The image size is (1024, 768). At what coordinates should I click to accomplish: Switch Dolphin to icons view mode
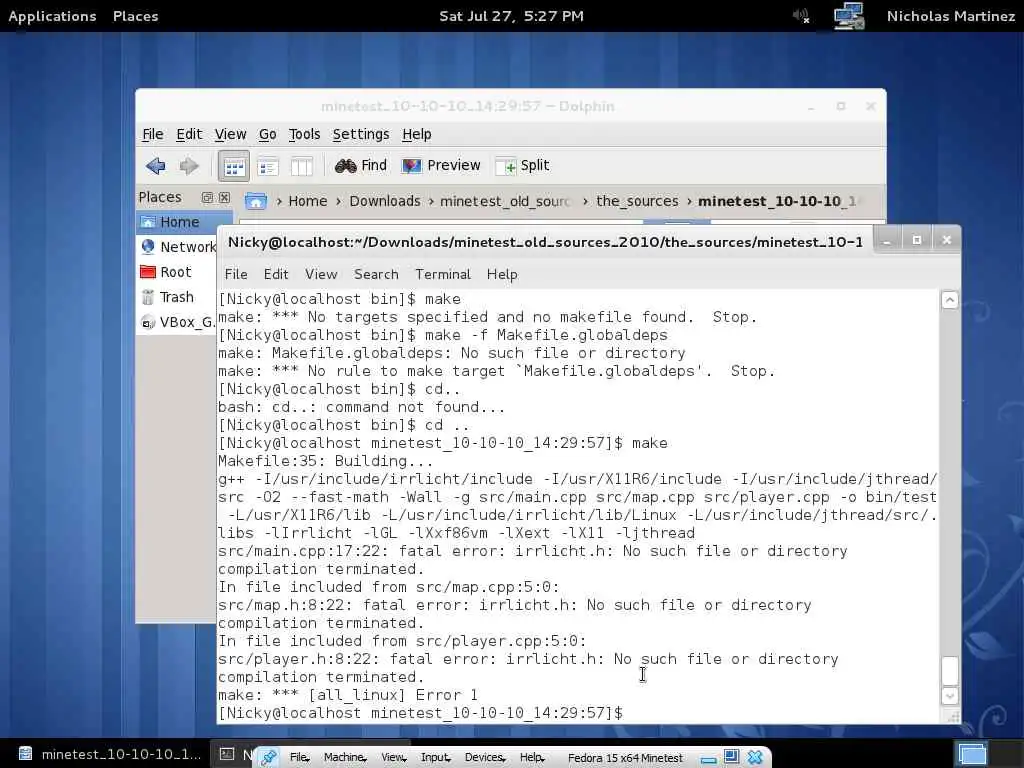(234, 166)
